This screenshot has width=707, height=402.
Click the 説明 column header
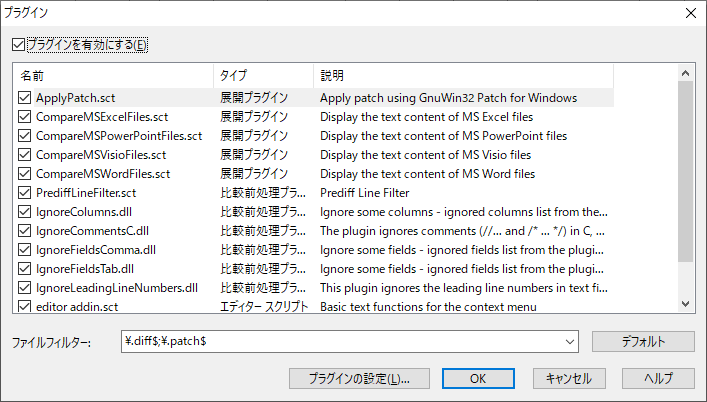pyautogui.click(x=464, y=76)
